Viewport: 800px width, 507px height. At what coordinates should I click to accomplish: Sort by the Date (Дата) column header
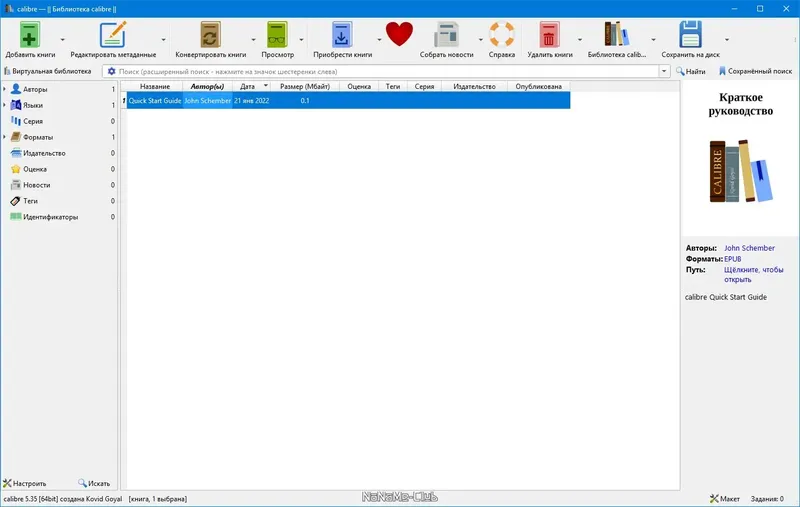click(x=251, y=86)
